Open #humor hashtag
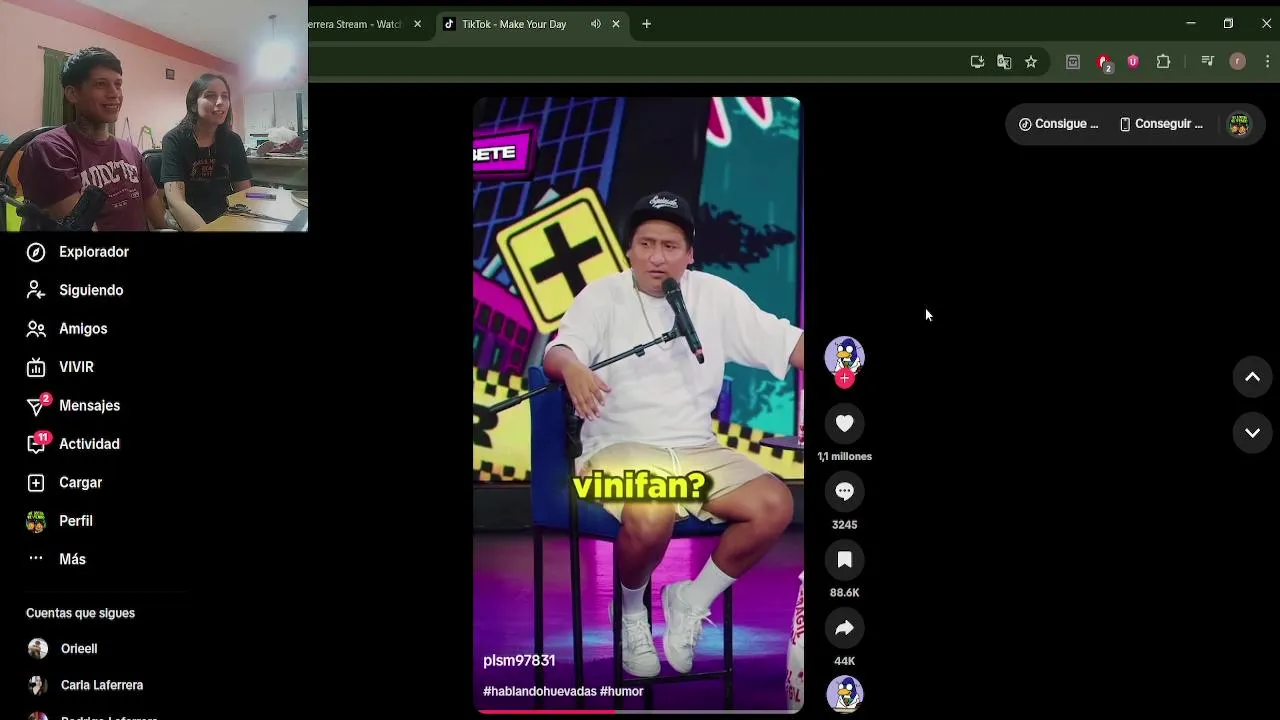The image size is (1280, 720). [621, 691]
